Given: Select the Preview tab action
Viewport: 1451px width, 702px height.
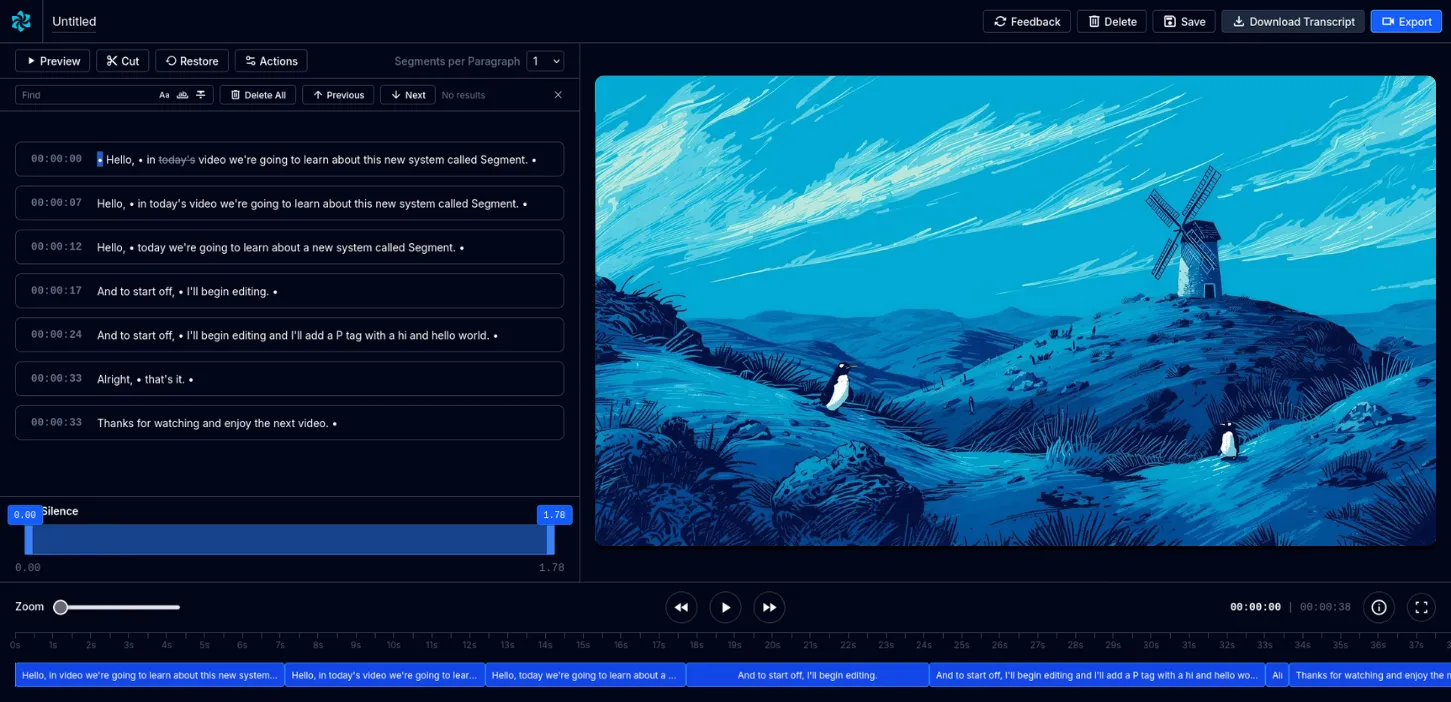Looking at the screenshot, I should point(52,60).
